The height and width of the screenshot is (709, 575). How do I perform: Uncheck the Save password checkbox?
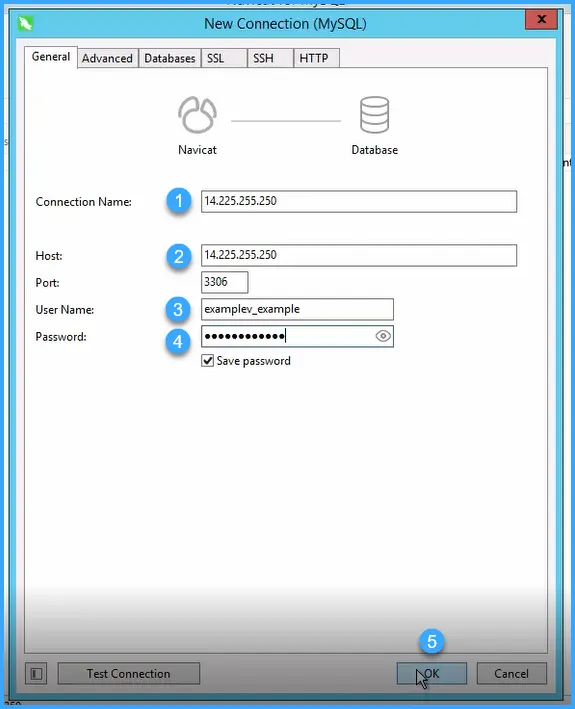point(207,361)
